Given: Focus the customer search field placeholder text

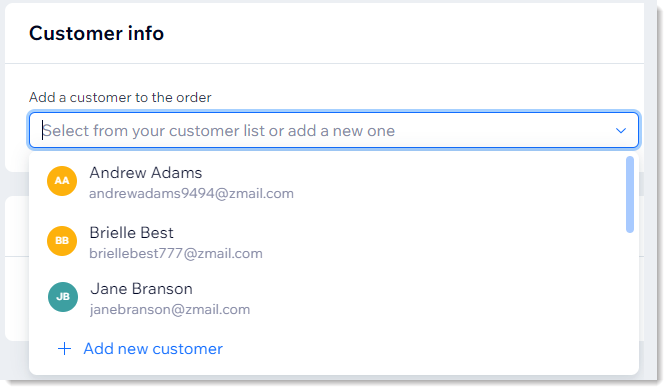Looking at the screenshot, I should 218,131.
